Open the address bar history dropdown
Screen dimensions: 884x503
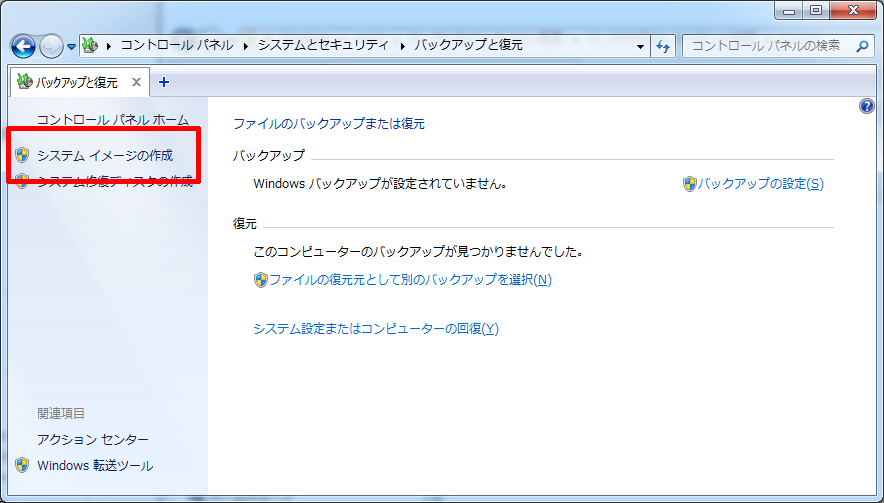pyautogui.click(x=641, y=46)
